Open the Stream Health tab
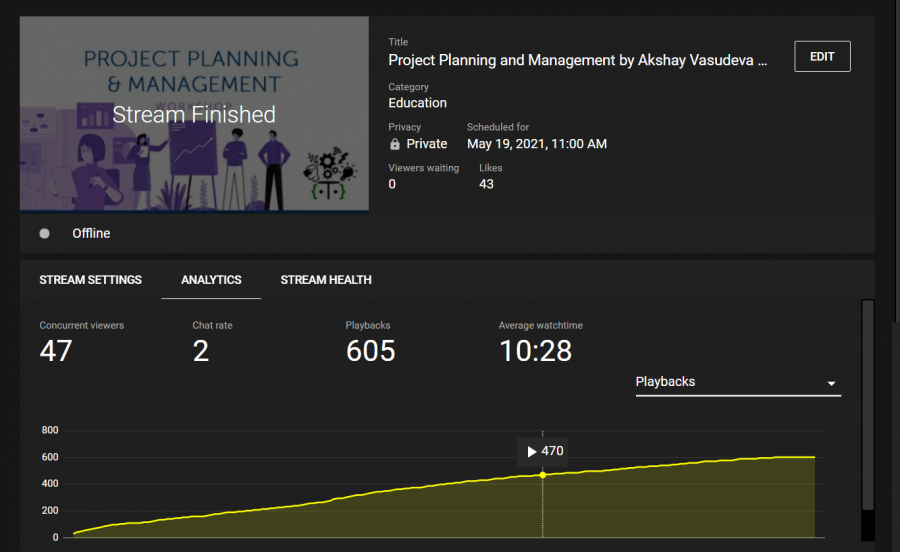 (x=326, y=280)
